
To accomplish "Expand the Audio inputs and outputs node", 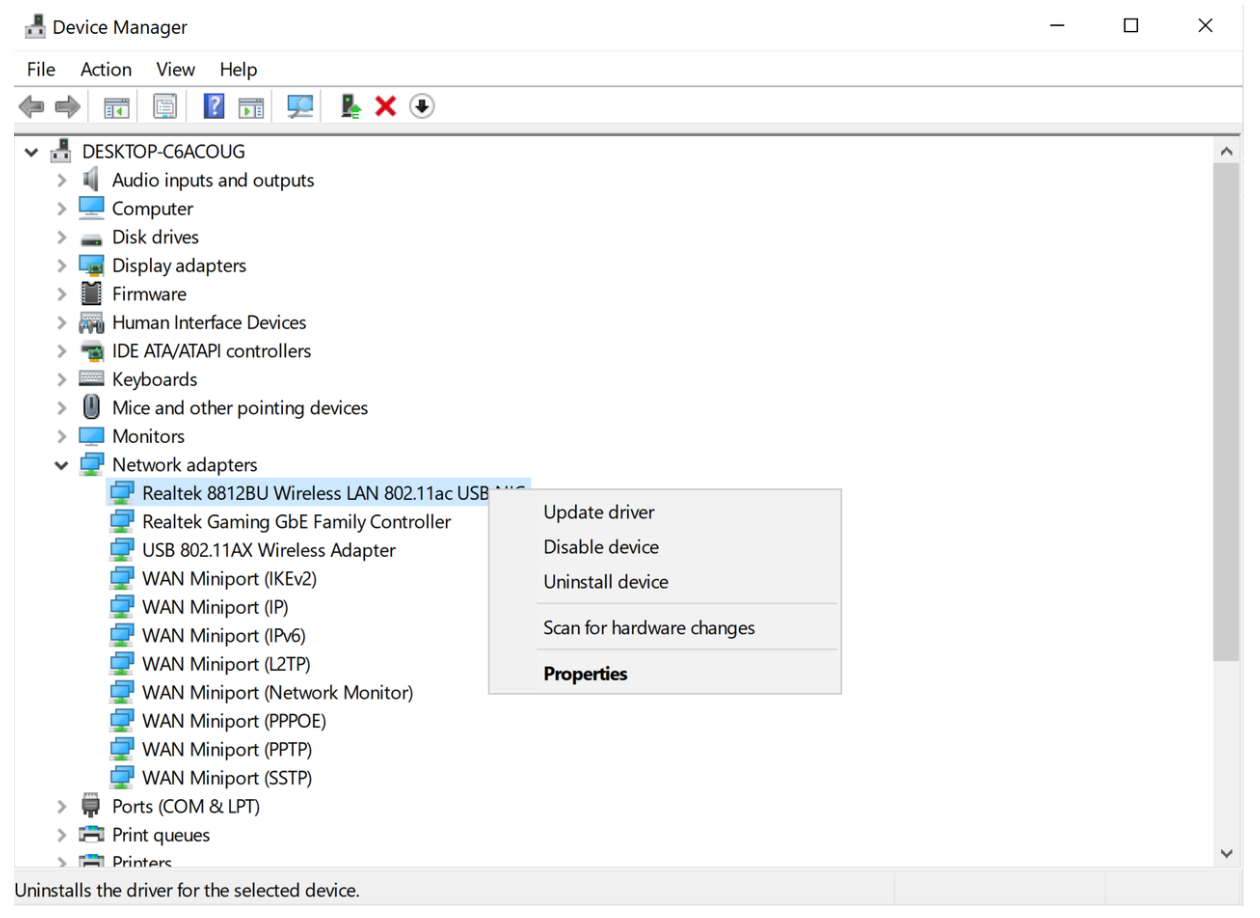I will coord(62,181).
